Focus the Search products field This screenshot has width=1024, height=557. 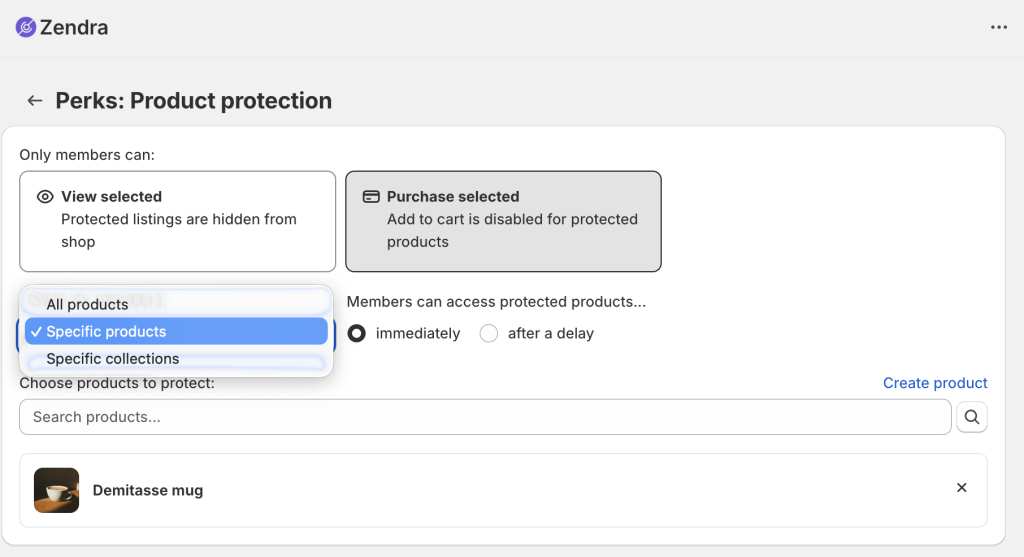coord(485,417)
